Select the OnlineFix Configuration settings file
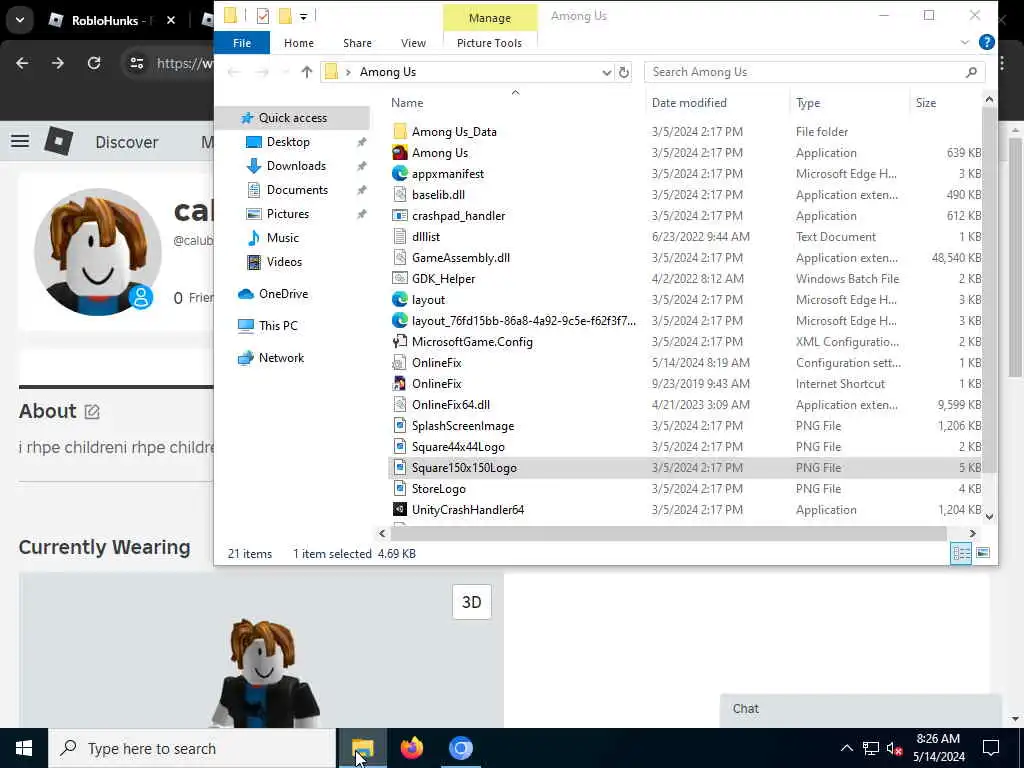 (x=436, y=362)
